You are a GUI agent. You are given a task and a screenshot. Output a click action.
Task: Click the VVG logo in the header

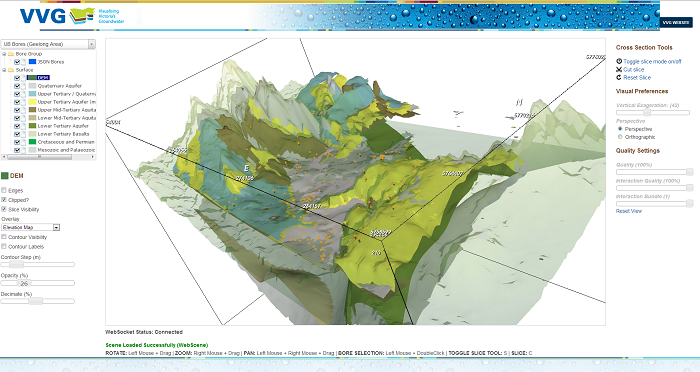click(71, 16)
